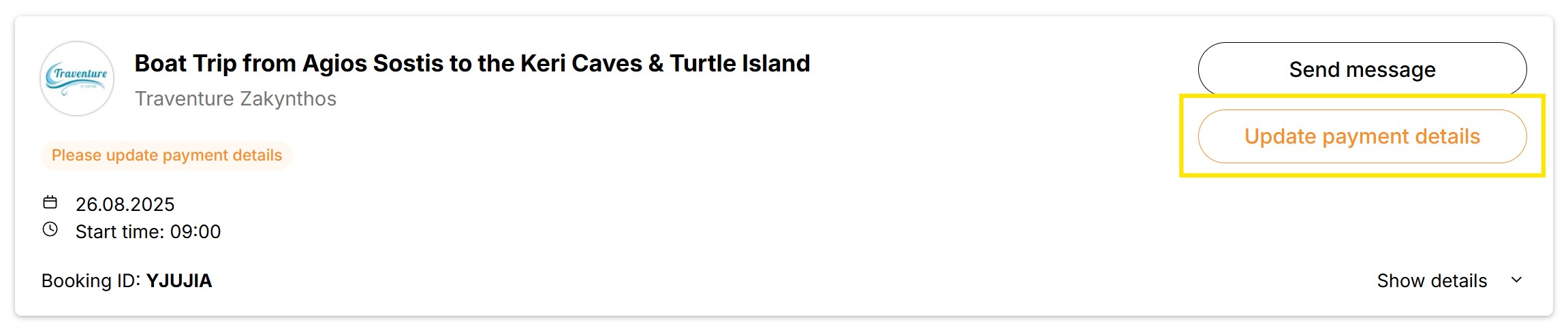Click the 09:00 time value
This screenshot has width=1568, height=330.
click(x=195, y=232)
